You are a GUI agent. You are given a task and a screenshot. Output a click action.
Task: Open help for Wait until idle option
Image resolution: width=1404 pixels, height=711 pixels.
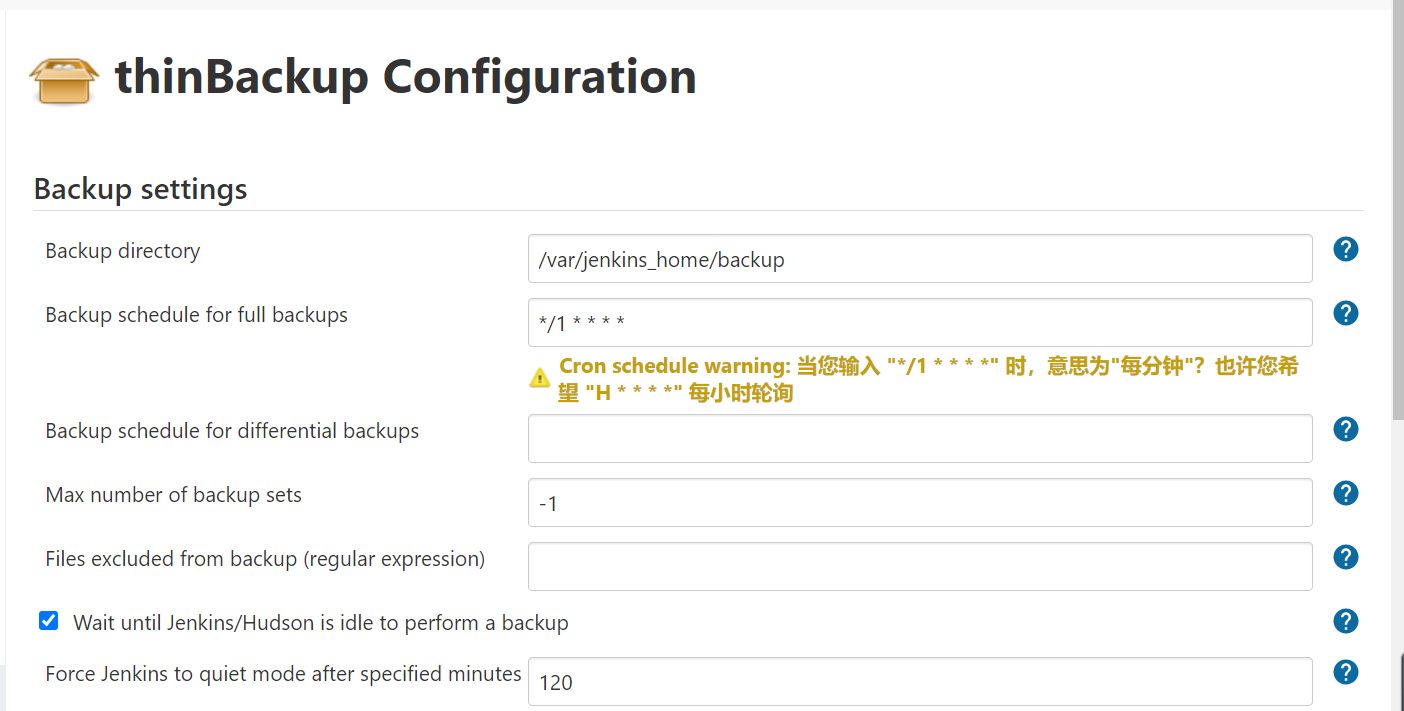pyautogui.click(x=1346, y=621)
